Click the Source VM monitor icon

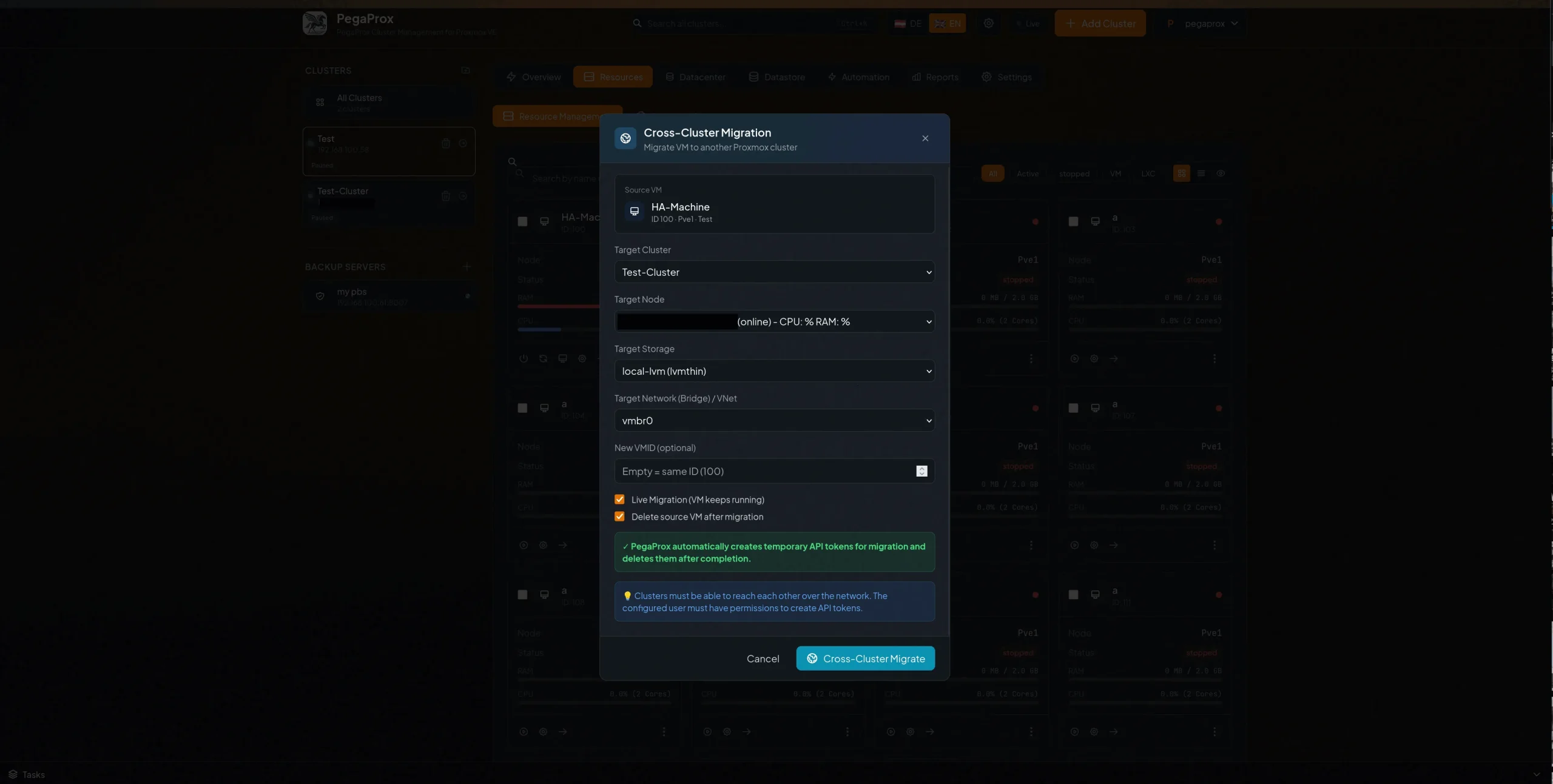634,211
